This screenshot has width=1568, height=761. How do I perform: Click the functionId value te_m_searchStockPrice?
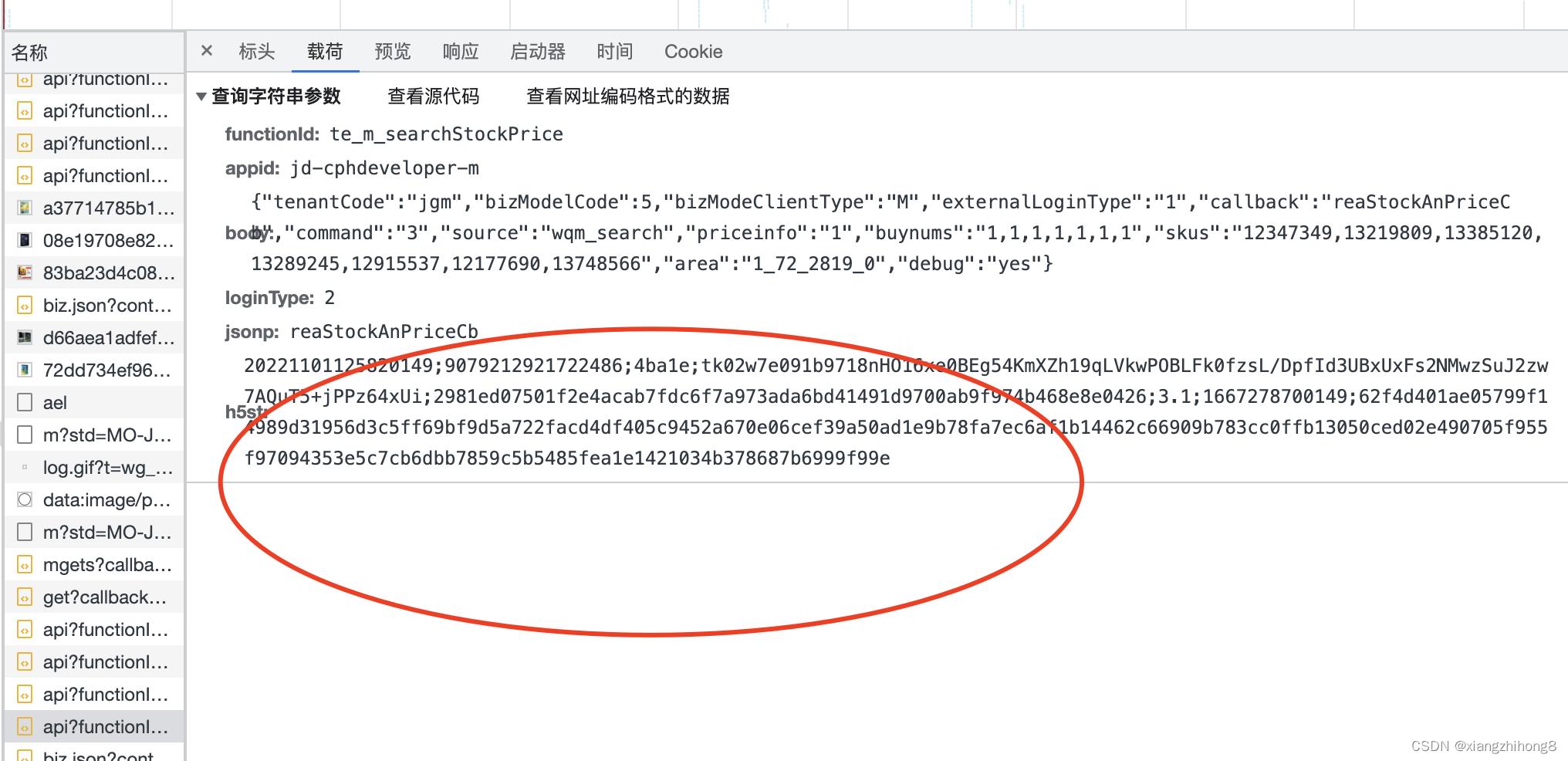[x=446, y=134]
